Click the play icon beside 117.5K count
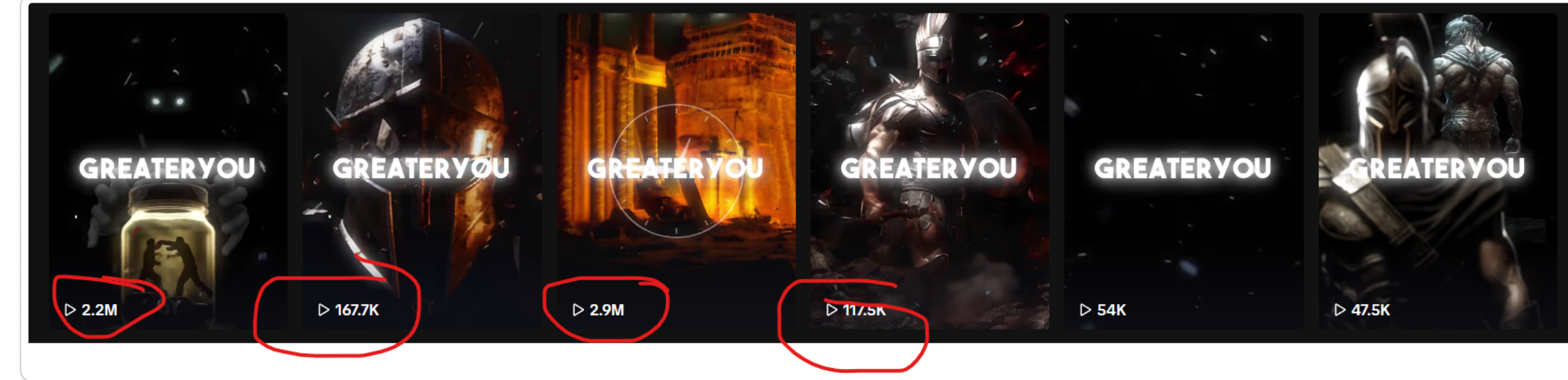1568x380 pixels. point(832,310)
